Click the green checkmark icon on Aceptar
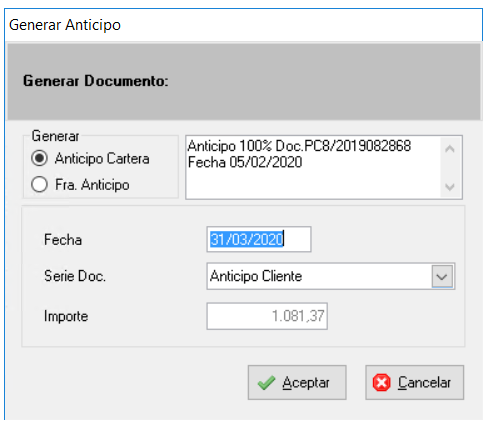Image resolution: width=488 pixels, height=424 pixels. pyautogui.click(x=266, y=383)
